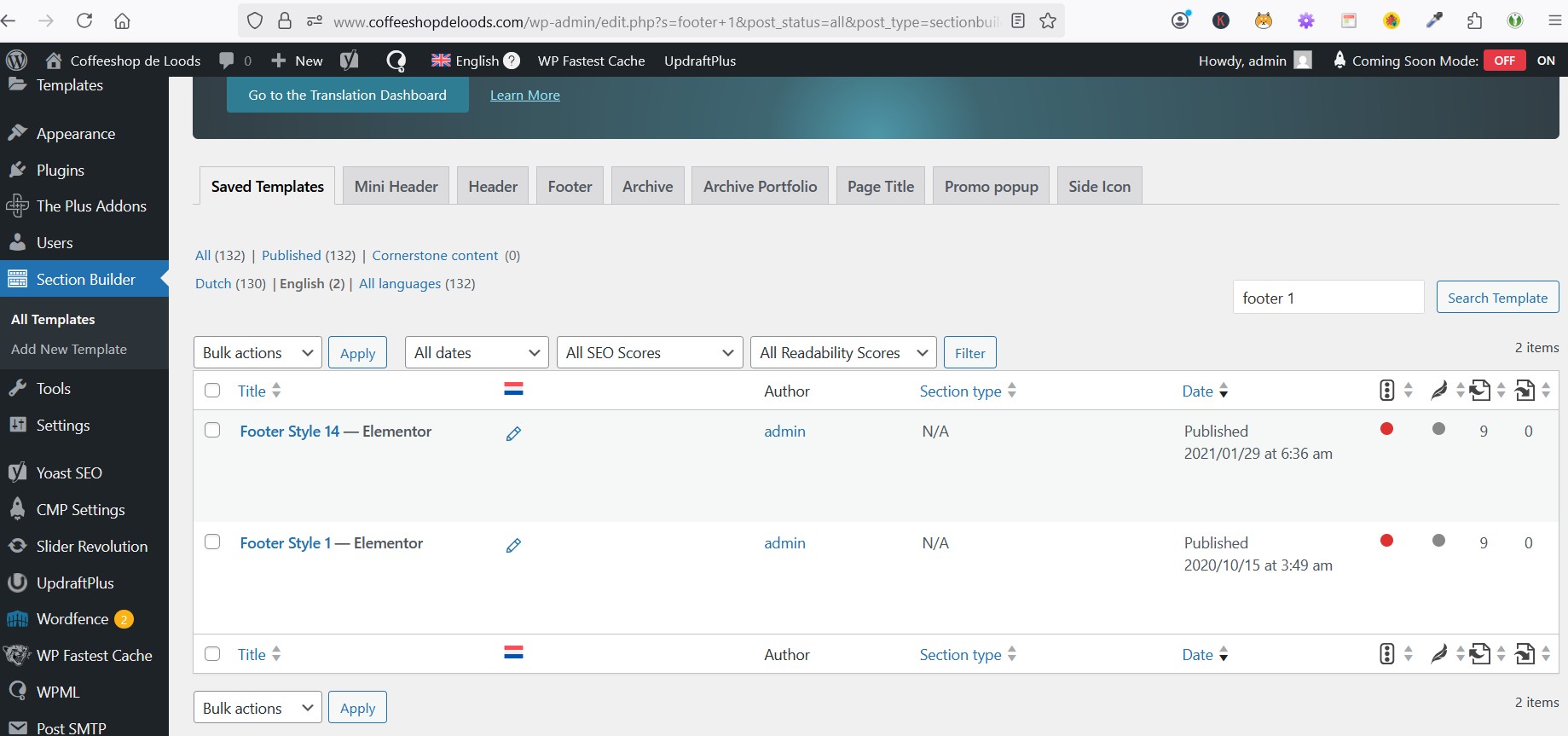Open the top Bulk actions dropdown
This screenshot has height=736, width=1568.
pos(257,353)
